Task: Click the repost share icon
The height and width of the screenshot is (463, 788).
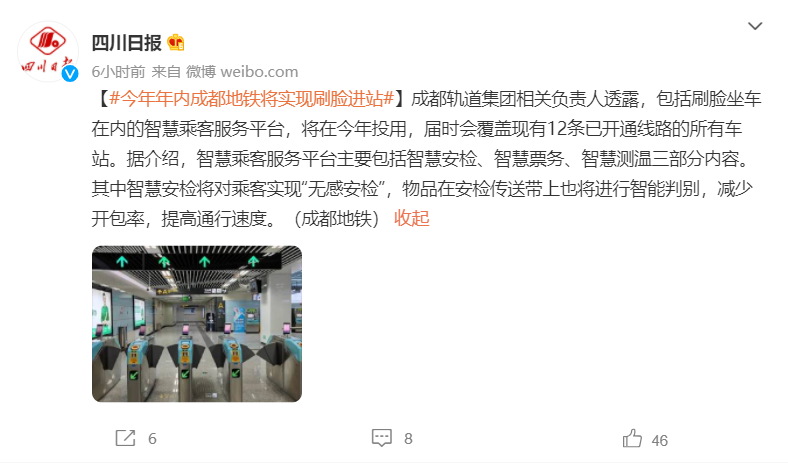Action: [x=125, y=438]
